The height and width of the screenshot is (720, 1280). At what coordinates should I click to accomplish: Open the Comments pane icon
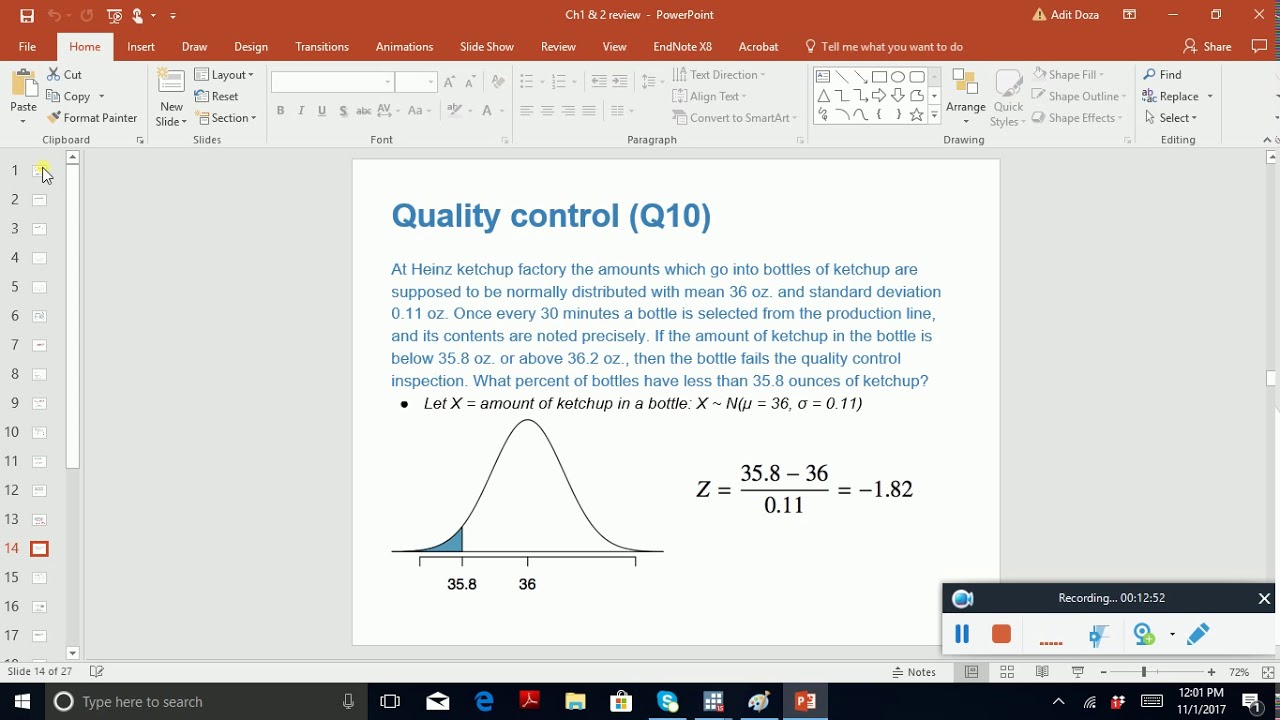click(1259, 46)
